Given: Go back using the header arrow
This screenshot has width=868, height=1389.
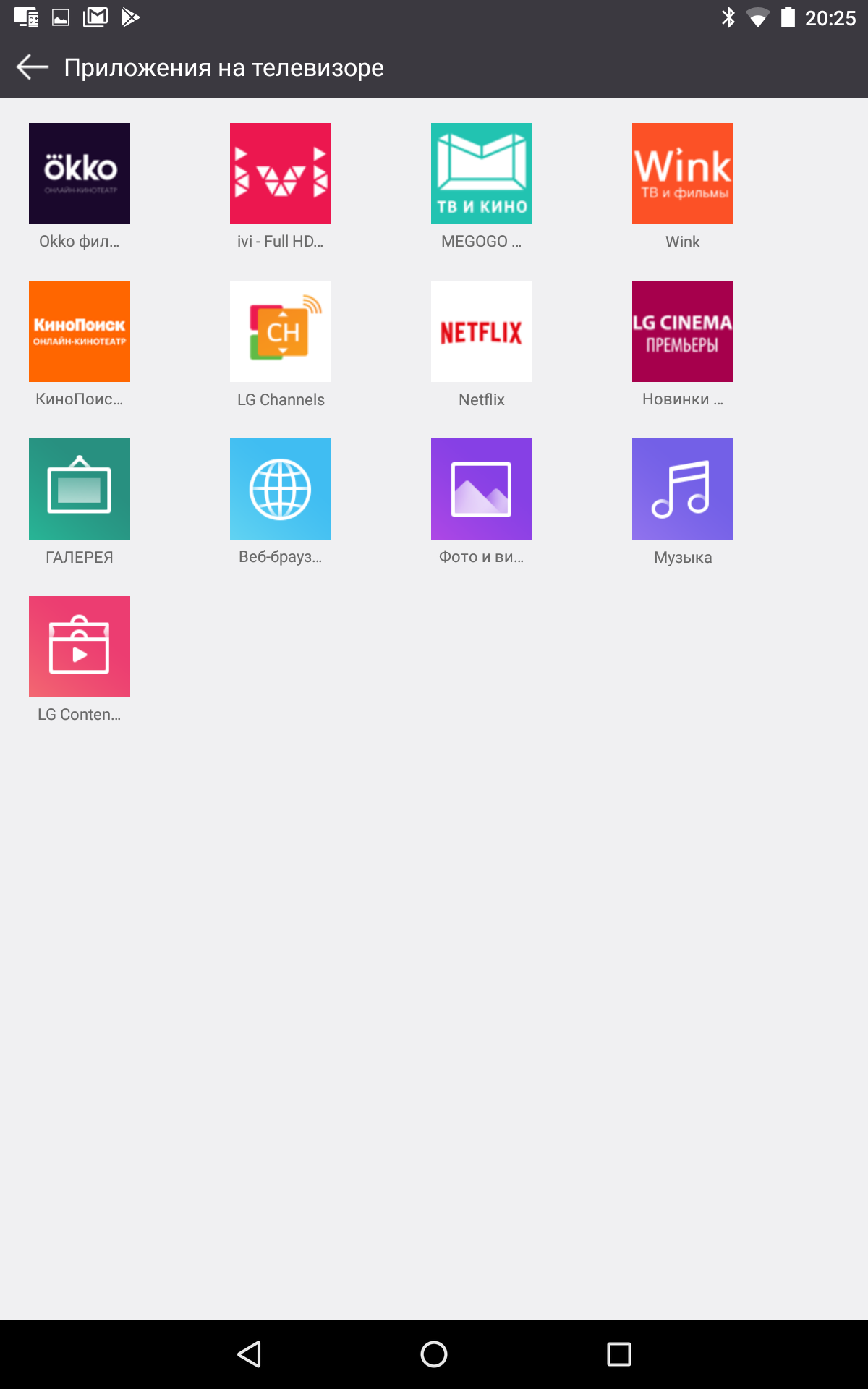Looking at the screenshot, I should pyautogui.click(x=32, y=67).
